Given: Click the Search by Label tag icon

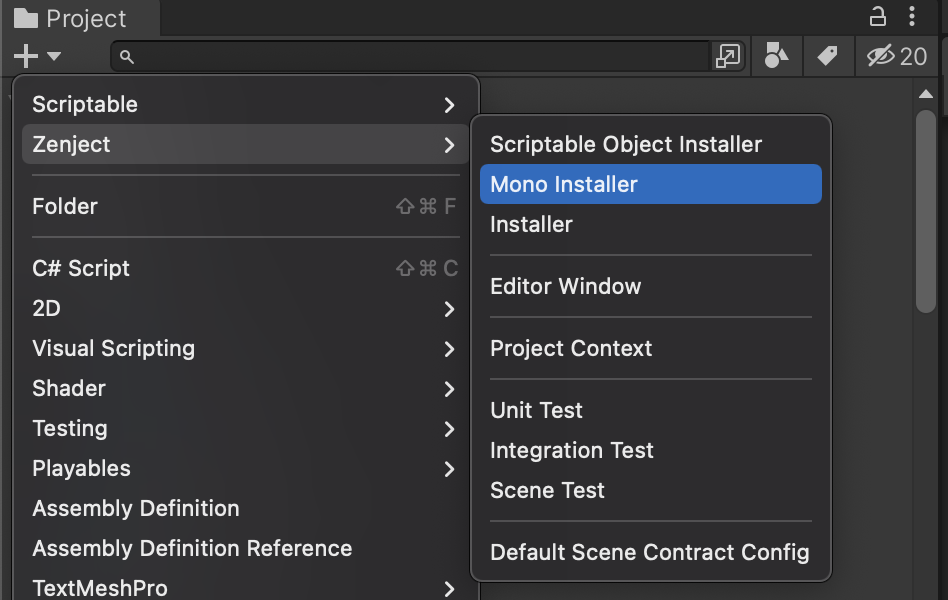Looking at the screenshot, I should pos(827,56).
